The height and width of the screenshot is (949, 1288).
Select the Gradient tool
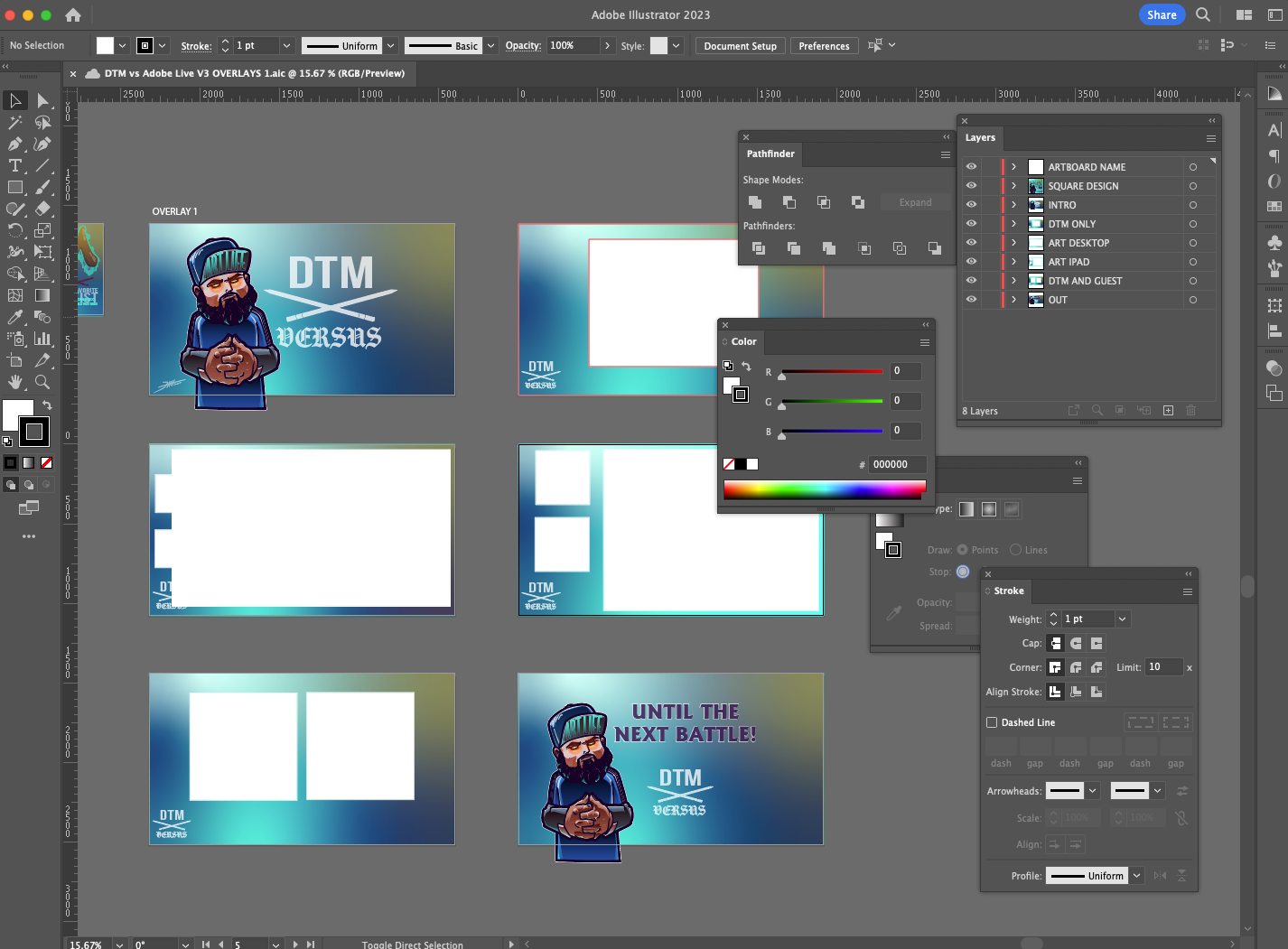point(42,295)
